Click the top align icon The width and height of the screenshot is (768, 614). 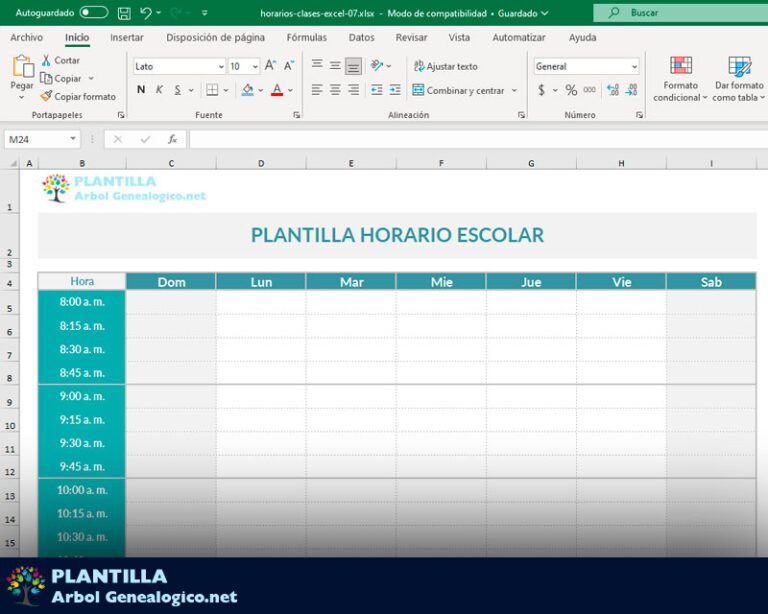[x=317, y=65]
